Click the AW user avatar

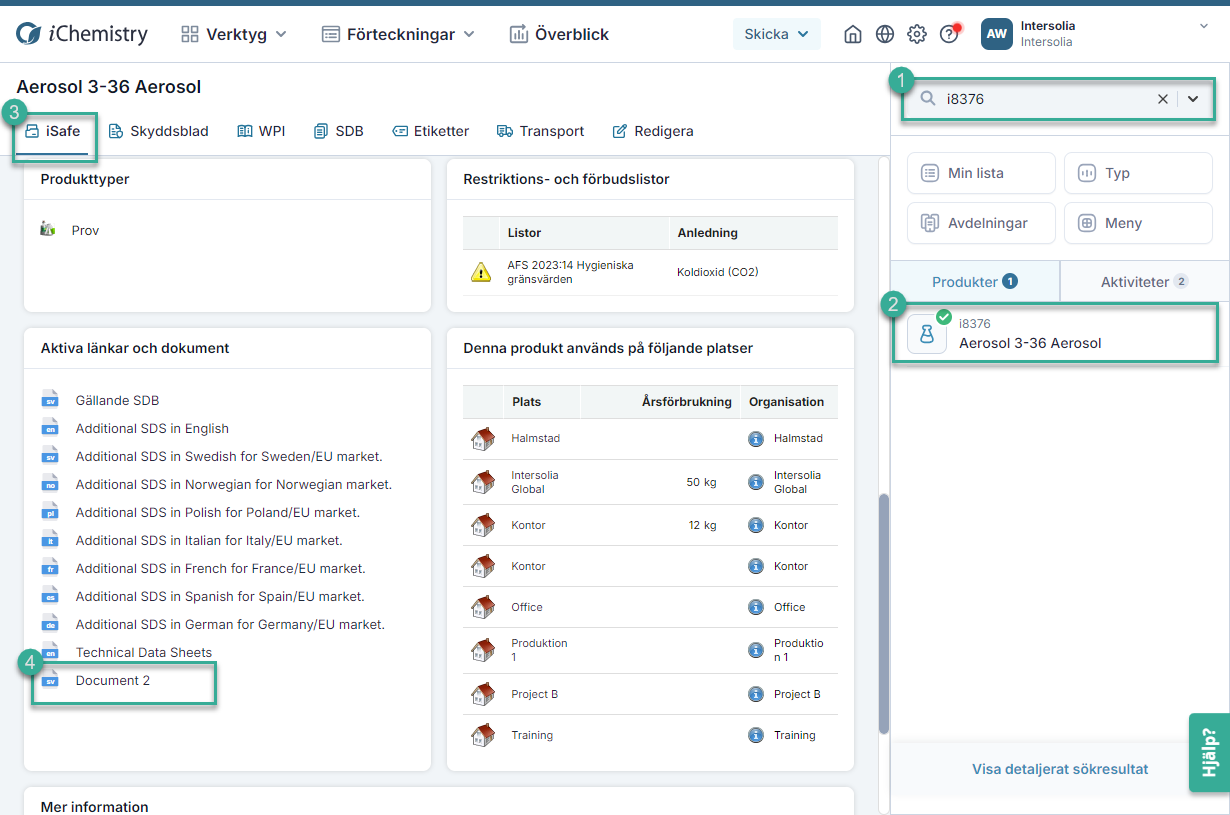997,34
